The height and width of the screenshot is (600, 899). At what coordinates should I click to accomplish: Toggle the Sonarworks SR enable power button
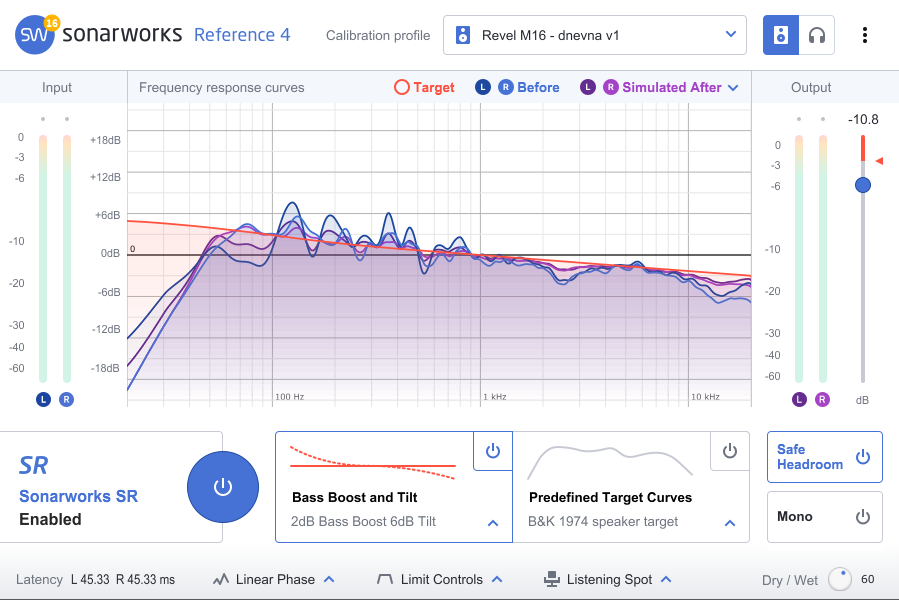coord(222,487)
